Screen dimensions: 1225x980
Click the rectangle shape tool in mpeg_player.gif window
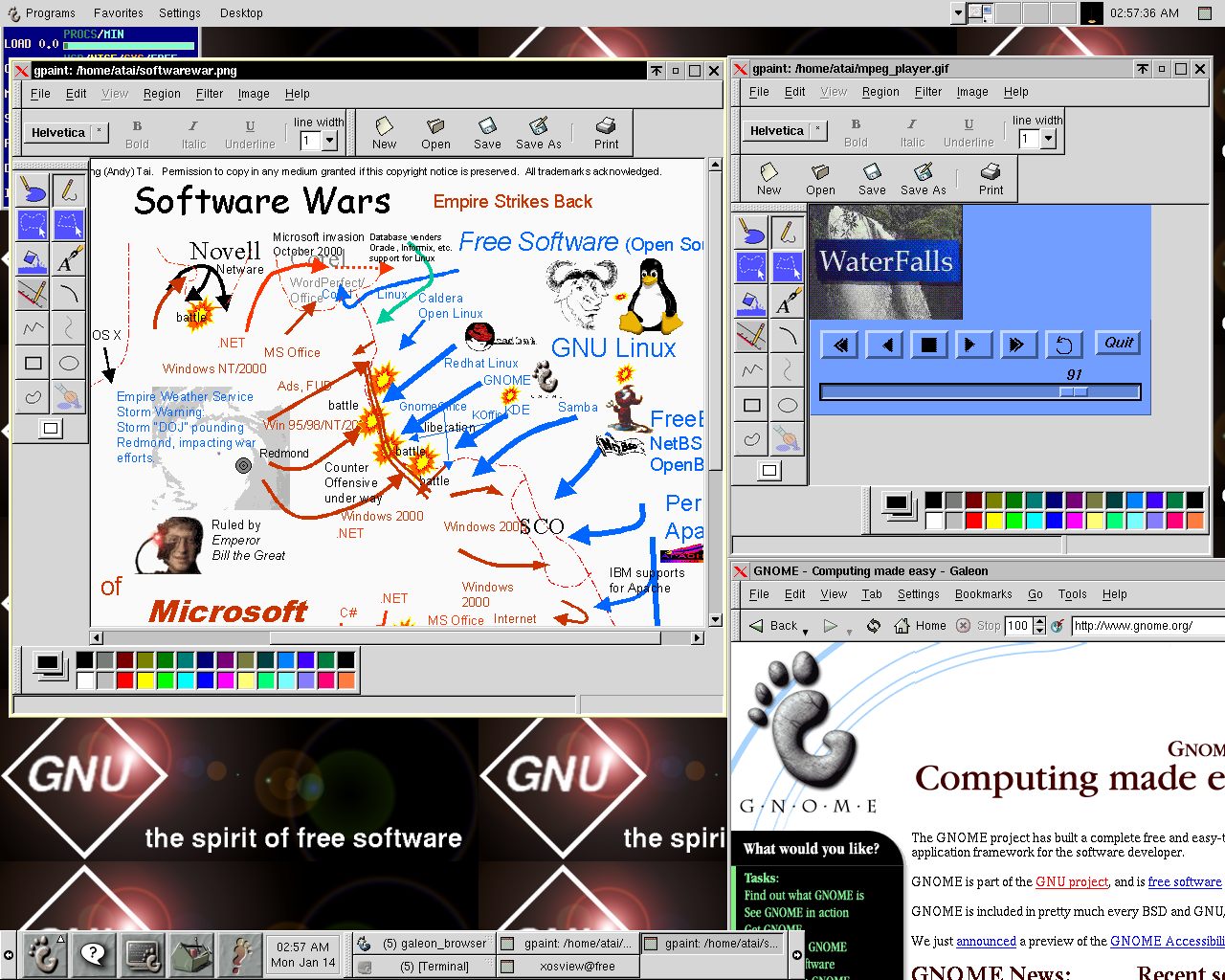752,405
